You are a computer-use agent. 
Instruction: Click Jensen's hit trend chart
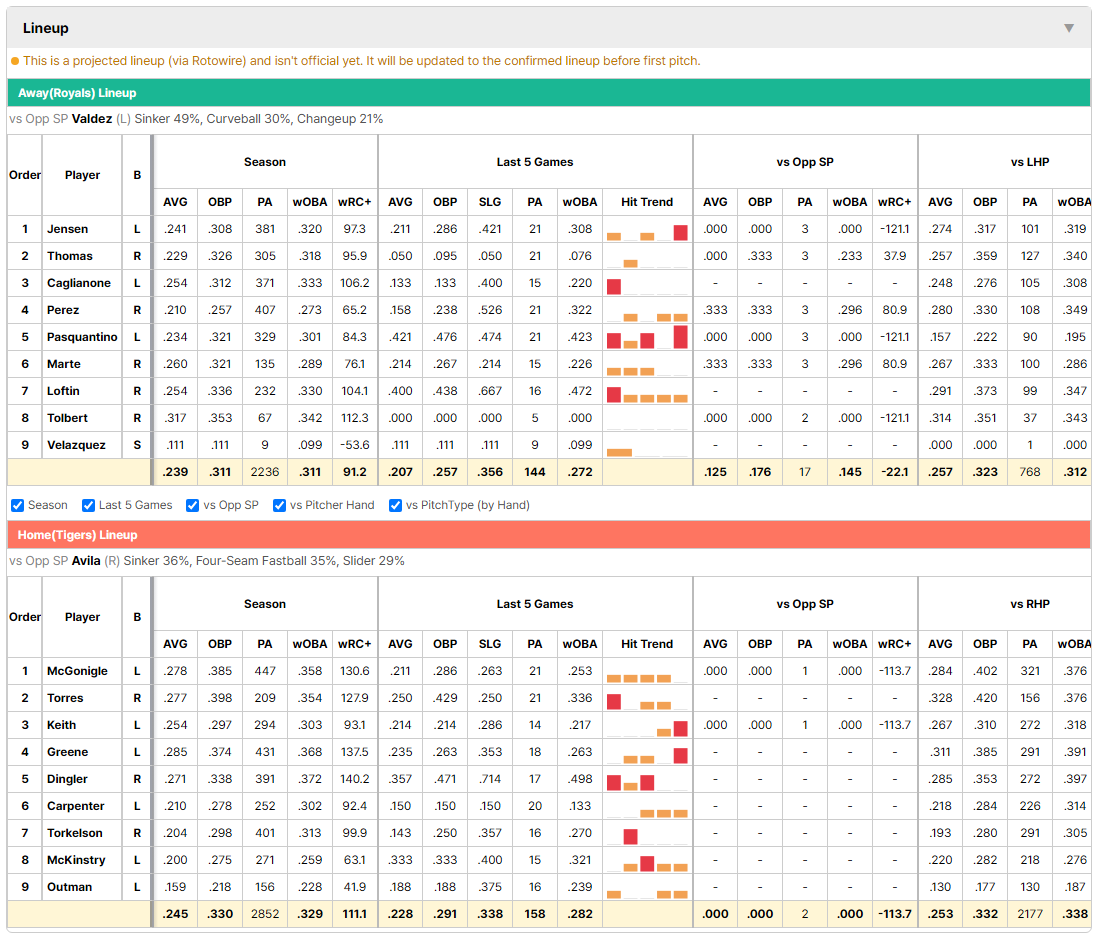(647, 230)
